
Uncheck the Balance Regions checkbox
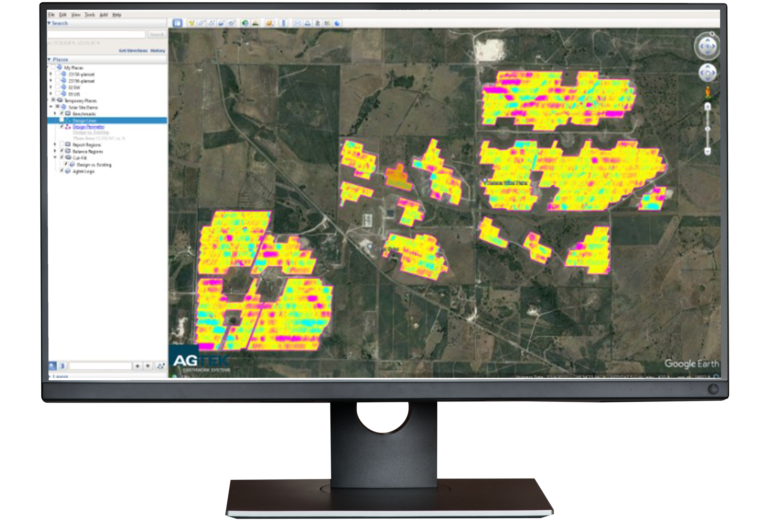tap(60, 151)
